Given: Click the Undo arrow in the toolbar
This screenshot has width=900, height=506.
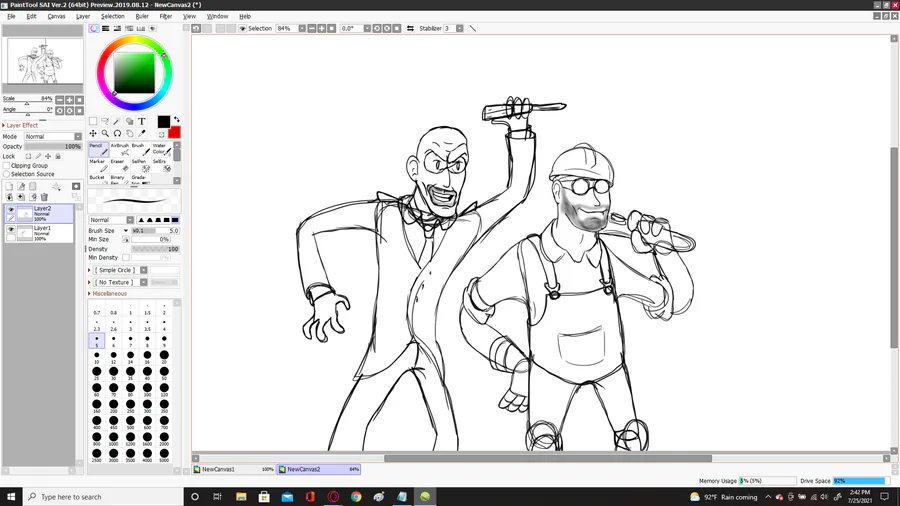Looking at the screenshot, I should coord(196,28).
